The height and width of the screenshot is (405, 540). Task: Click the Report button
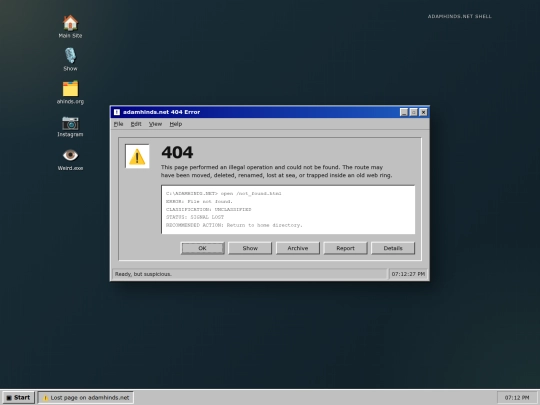345,248
